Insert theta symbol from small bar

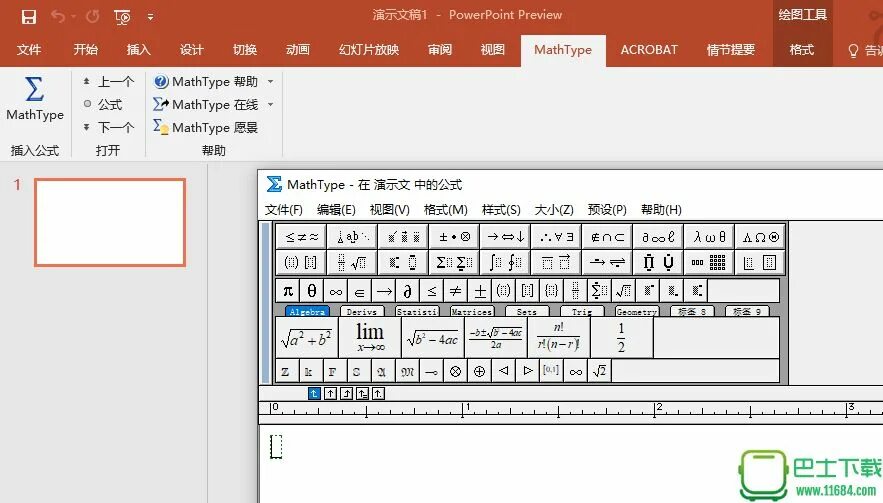click(x=311, y=291)
